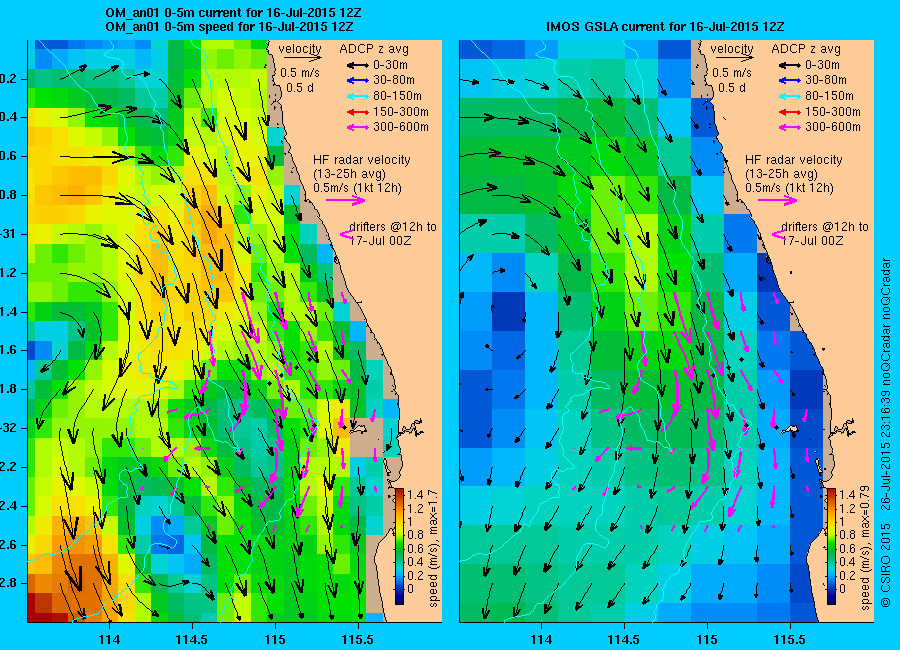Click the title 'OM_an01 0-5m current for 16-Jul-2015 12Z'

coord(233,13)
